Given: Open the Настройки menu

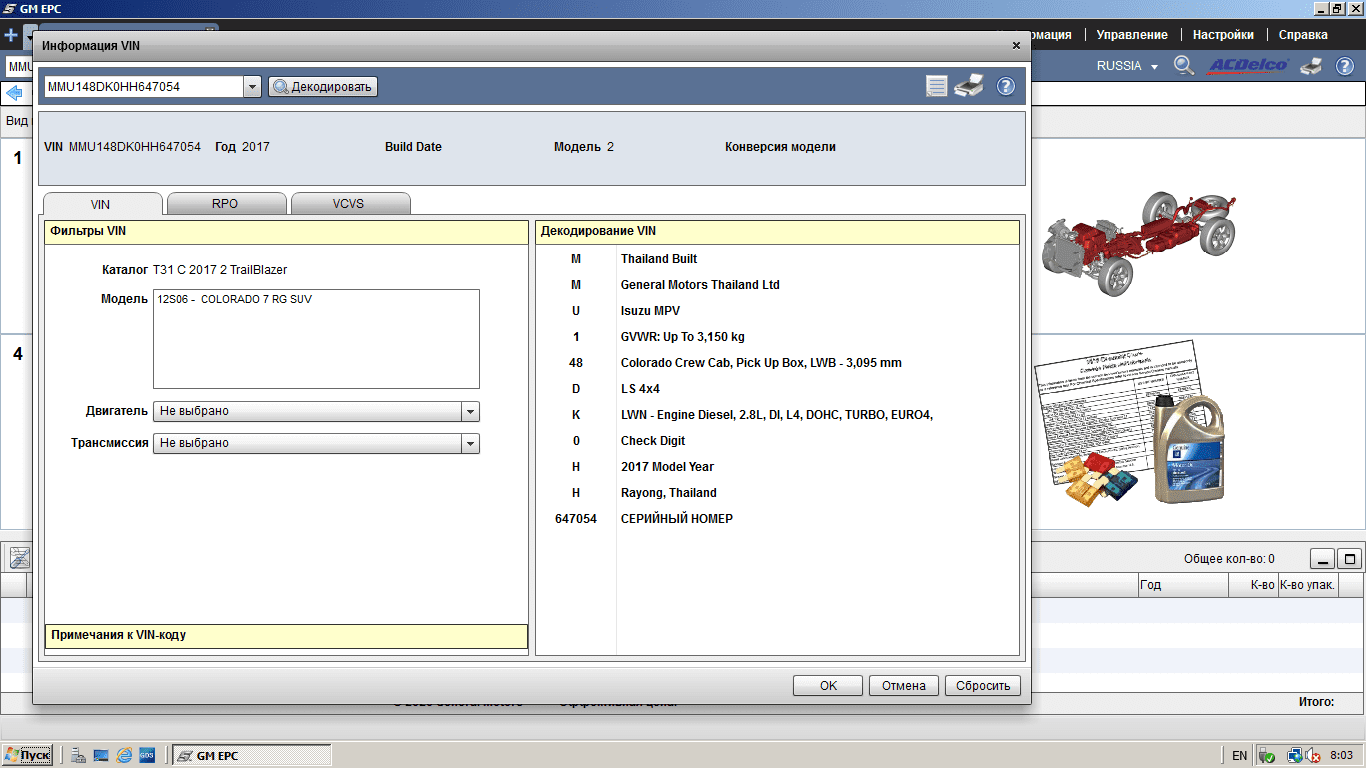Looking at the screenshot, I should tap(1223, 35).
